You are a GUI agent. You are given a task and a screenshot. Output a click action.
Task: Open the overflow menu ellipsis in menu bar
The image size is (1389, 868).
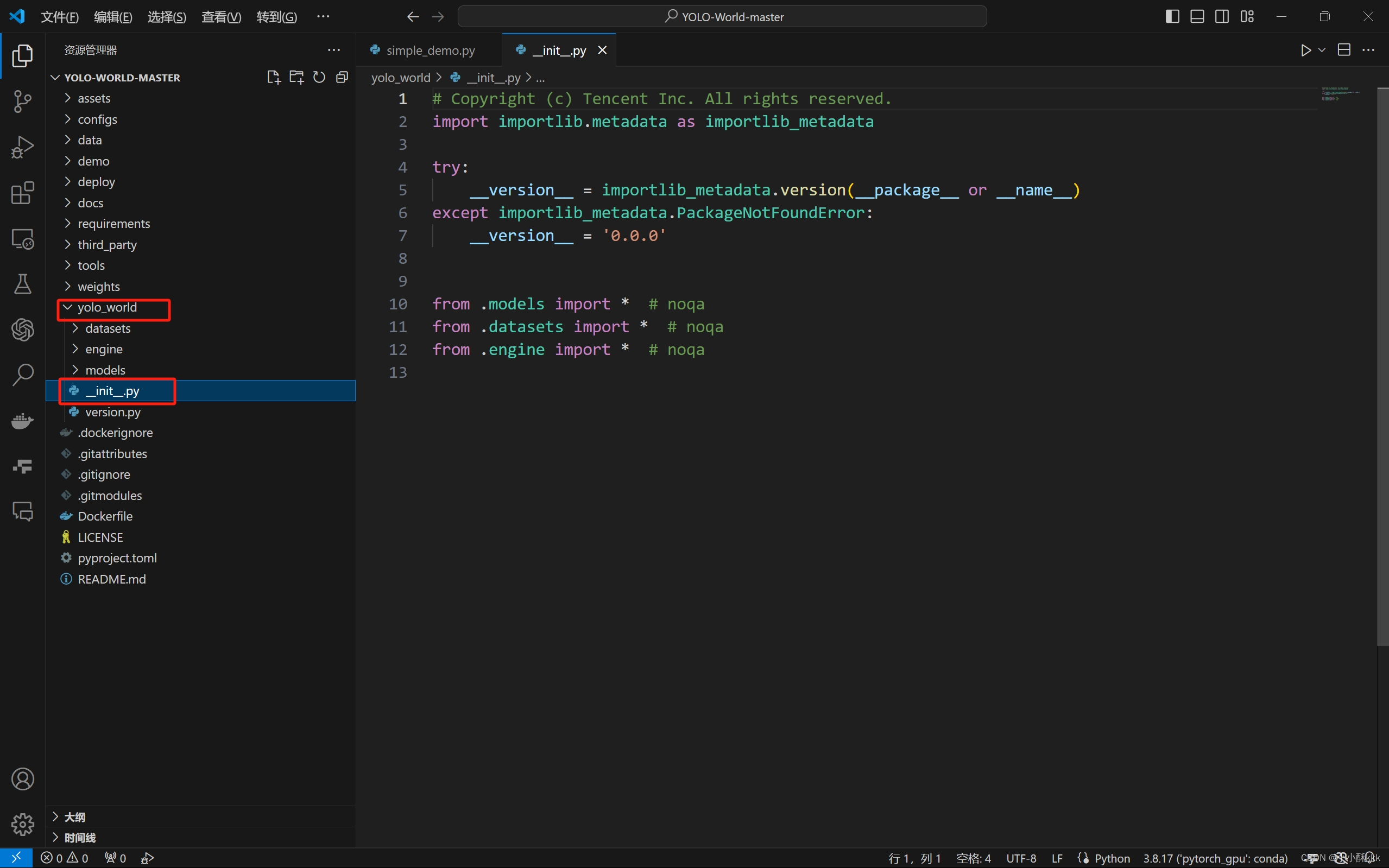point(323,17)
